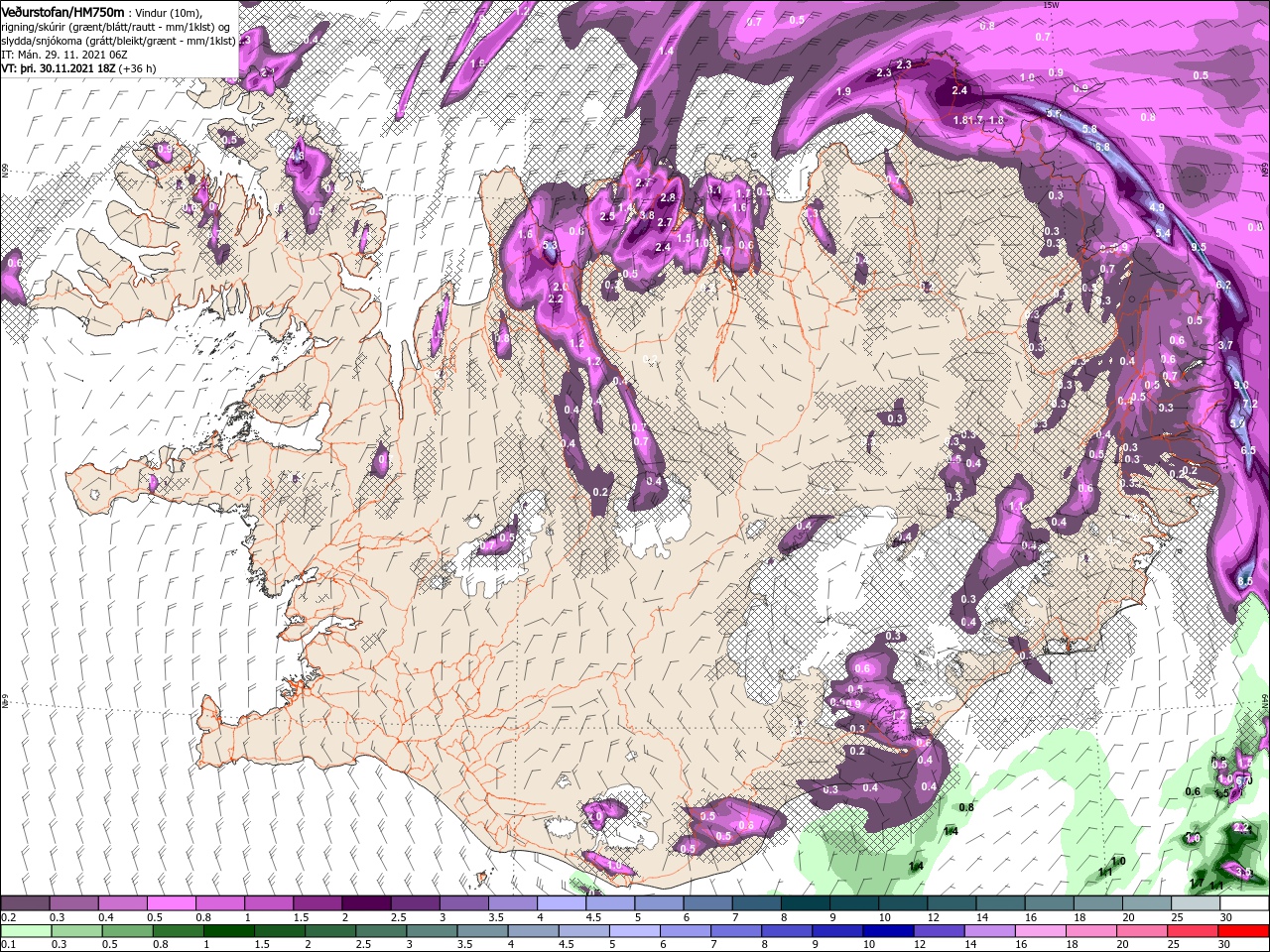
Task: Select snow scale lavender swatch between 4 and 4.5
Action: [561, 904]
